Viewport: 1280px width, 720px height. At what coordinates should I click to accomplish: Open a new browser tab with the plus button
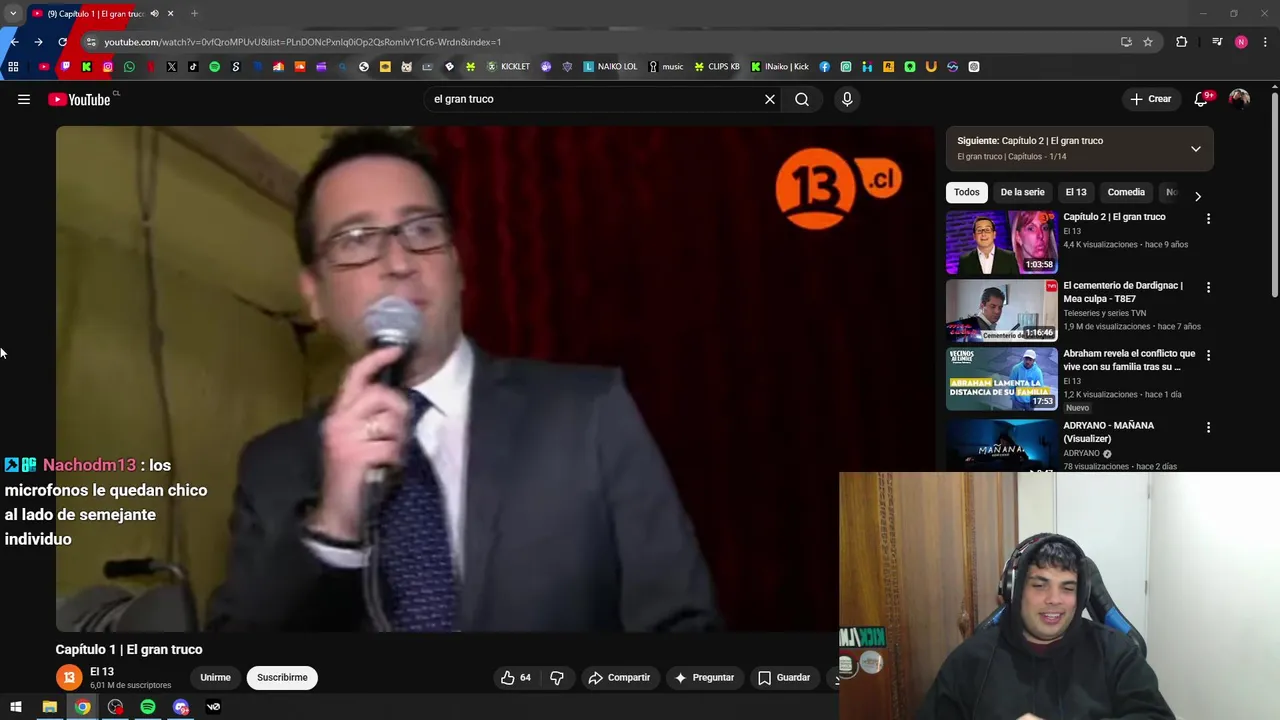194,13
